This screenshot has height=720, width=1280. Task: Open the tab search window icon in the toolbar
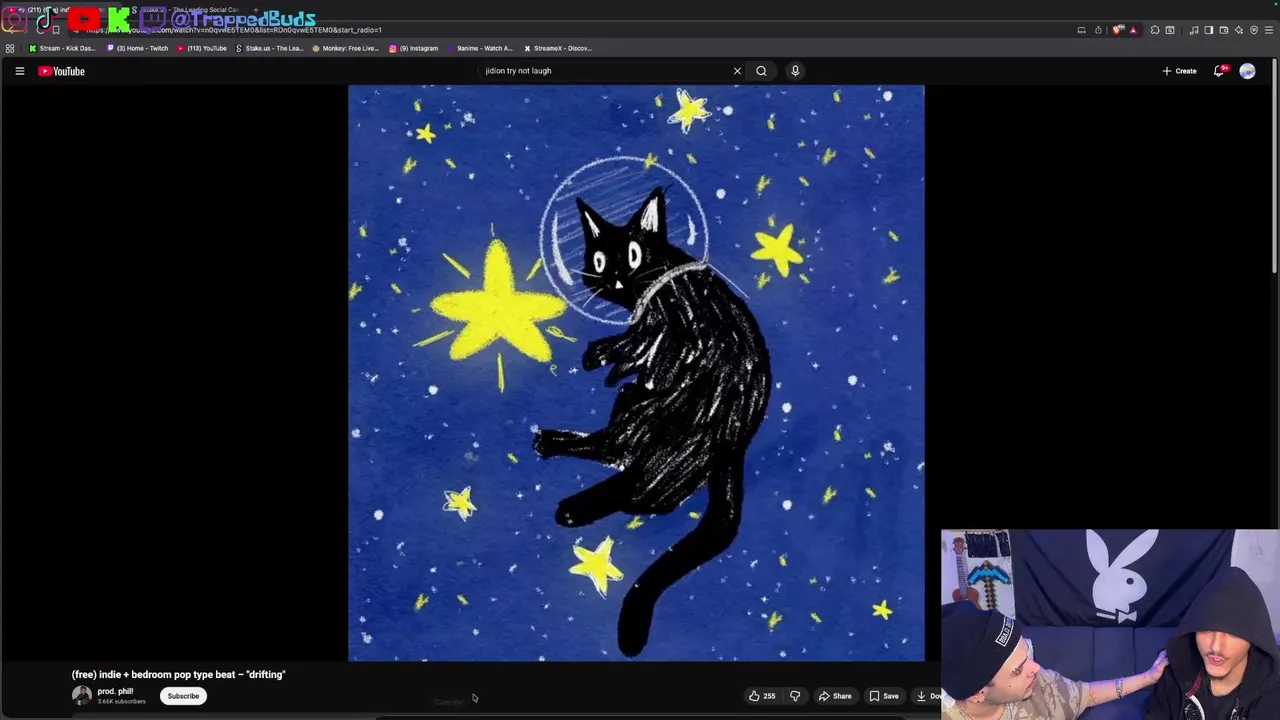[1170, 30]
